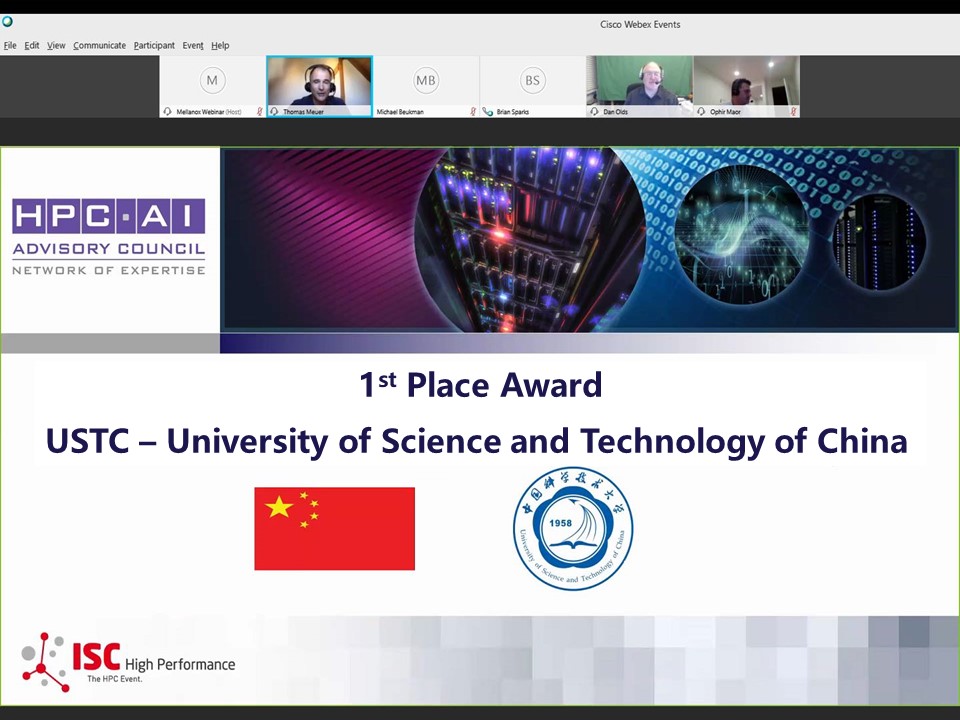
Task: Click the headset icon beside Mellanox Webinar
Action: pos(167,112)
